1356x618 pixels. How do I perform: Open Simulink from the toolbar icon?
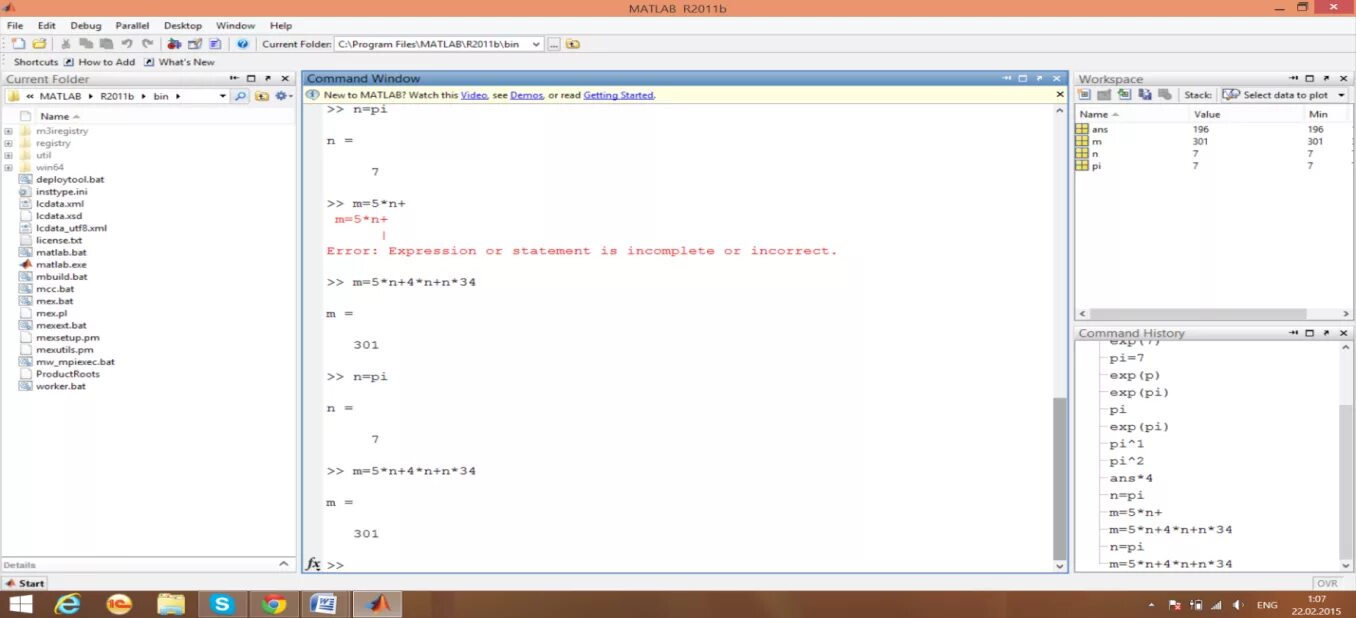[x=174, y=44]
